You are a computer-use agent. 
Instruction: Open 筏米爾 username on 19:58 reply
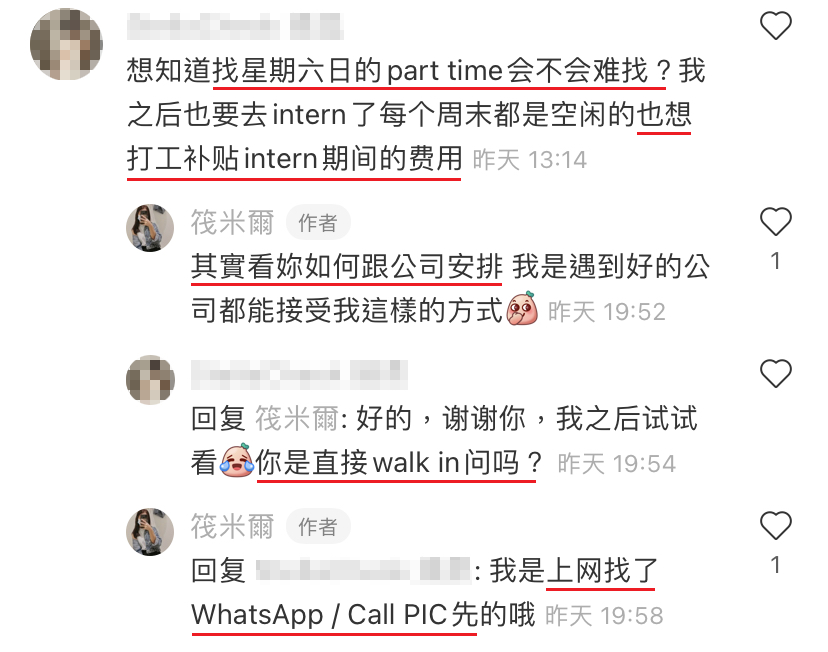[232, 526]
